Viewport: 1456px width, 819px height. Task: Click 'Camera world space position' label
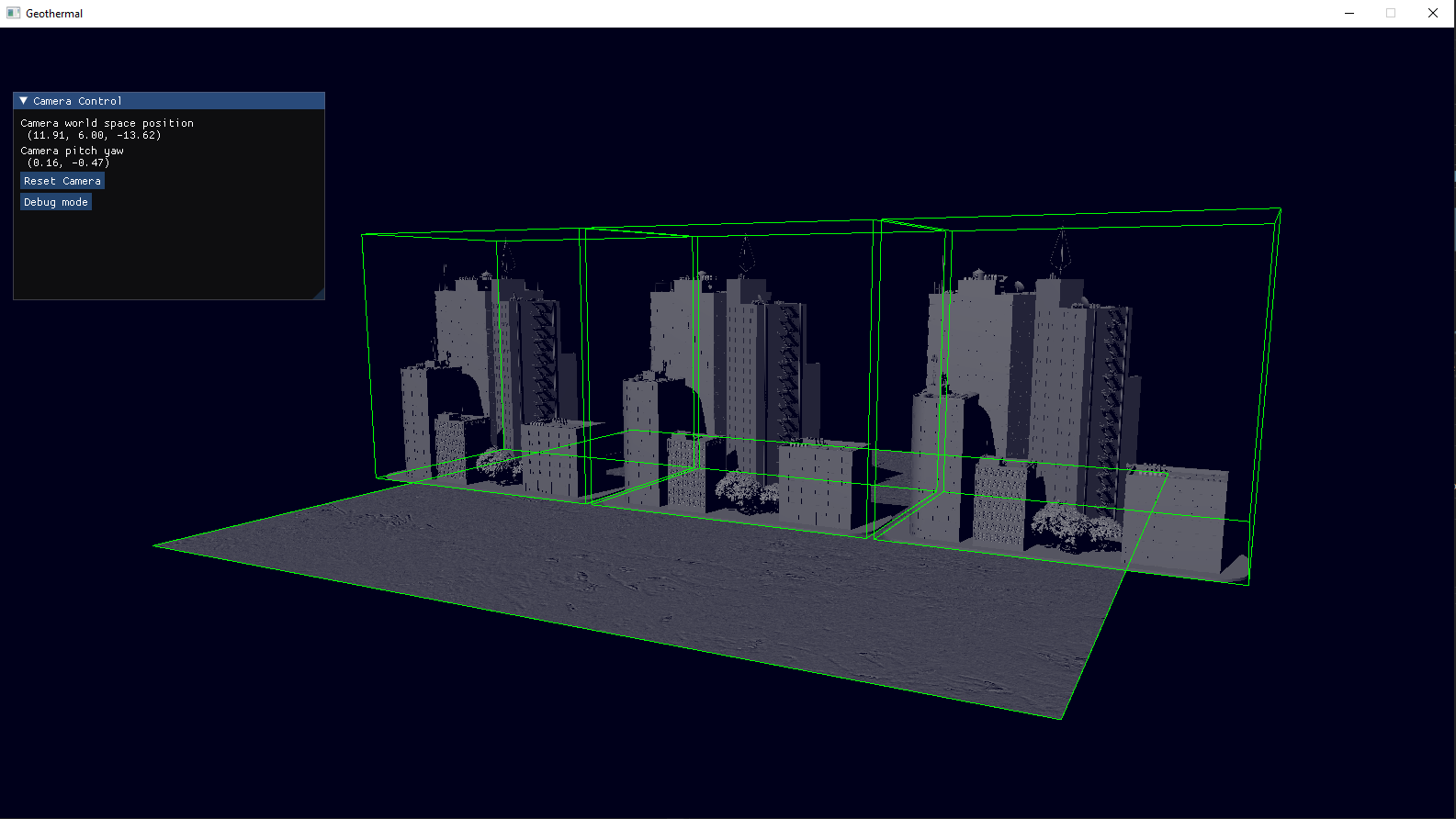coord(107,123)
